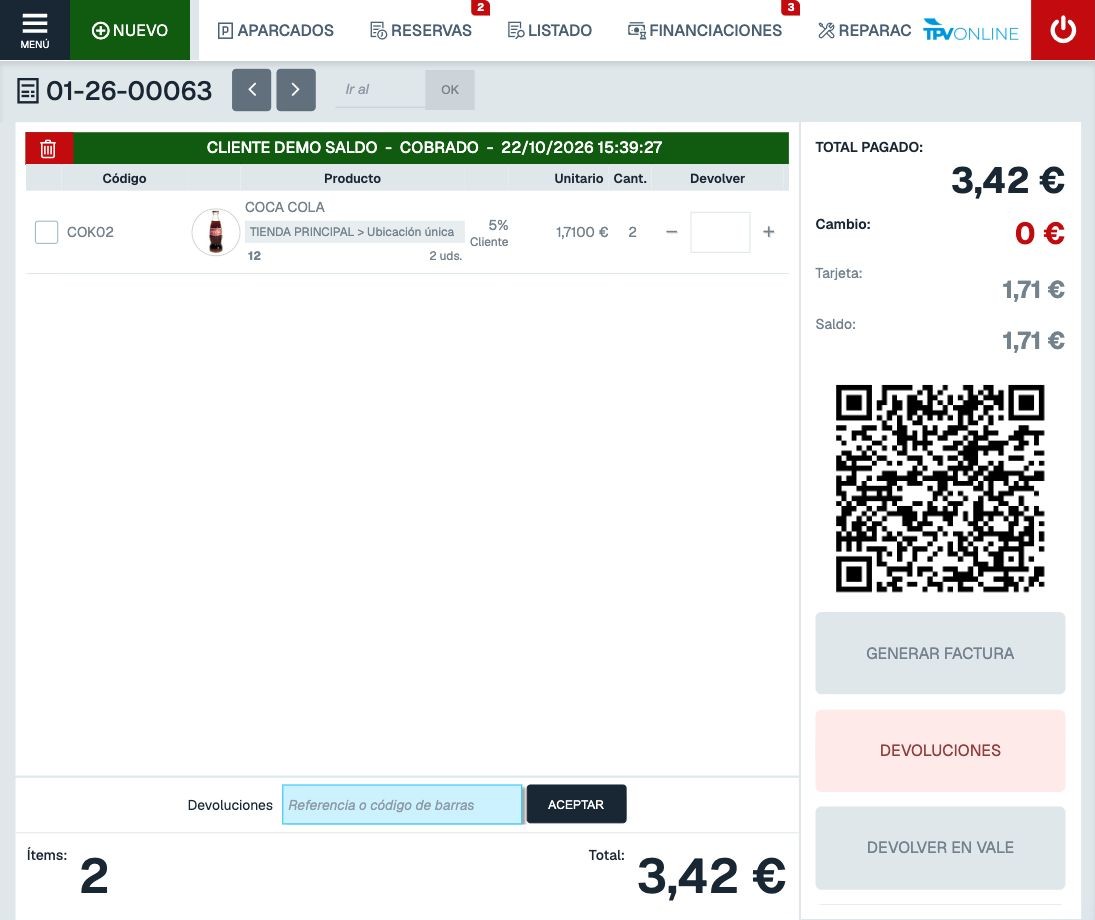
Task: Delete ticket with red trash icon
Action: click(48, 148)
